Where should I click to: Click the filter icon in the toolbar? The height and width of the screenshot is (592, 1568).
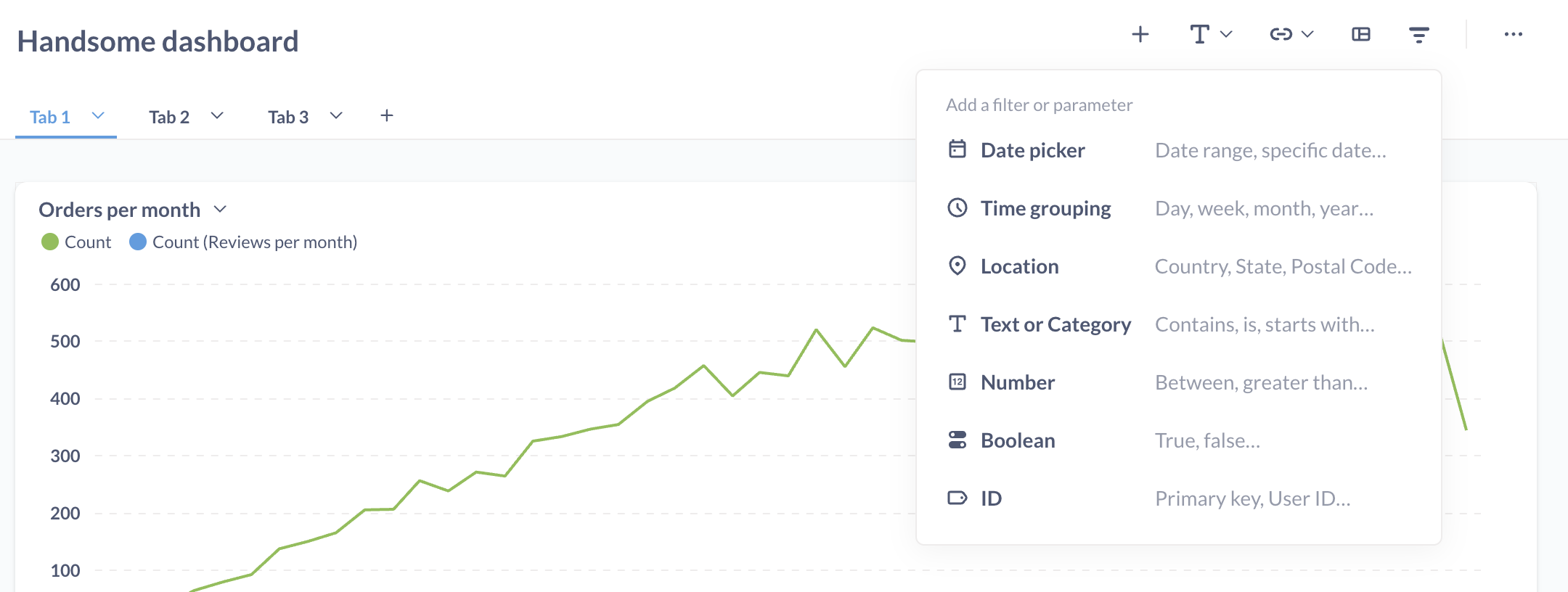[x=1418, y=34]
